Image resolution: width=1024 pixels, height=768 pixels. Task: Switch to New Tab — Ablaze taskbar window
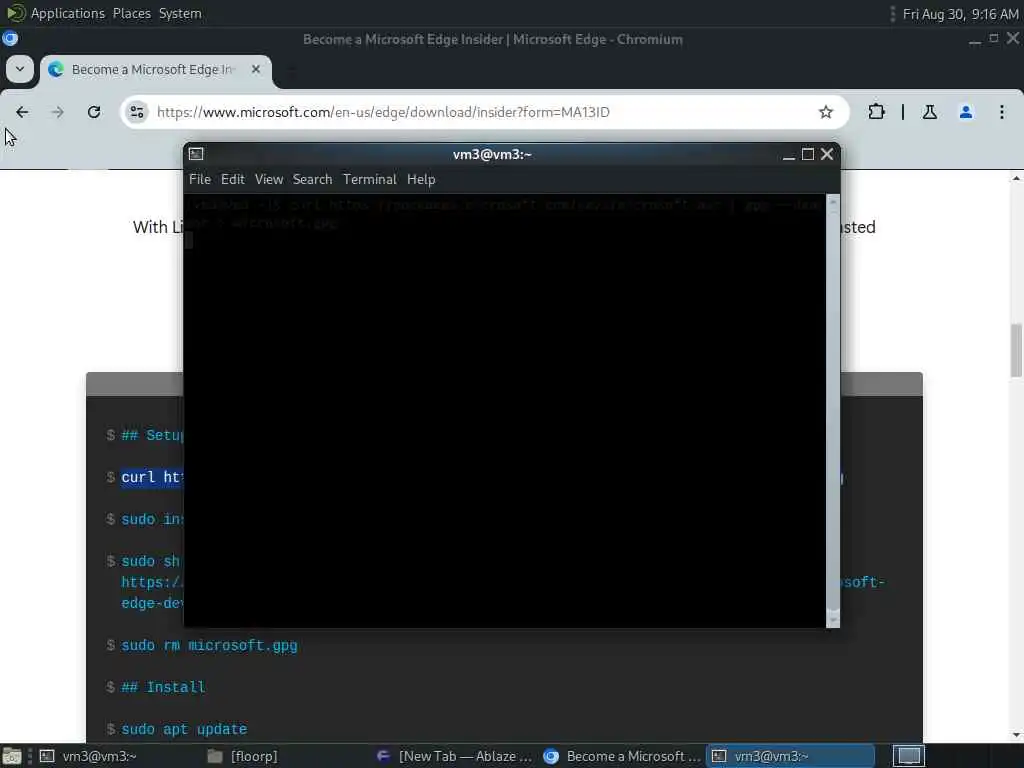455,756
